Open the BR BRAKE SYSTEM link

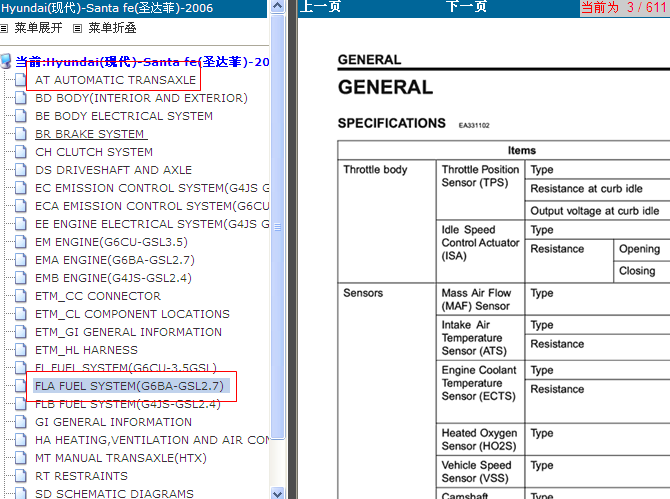click(x=91, y=134)
